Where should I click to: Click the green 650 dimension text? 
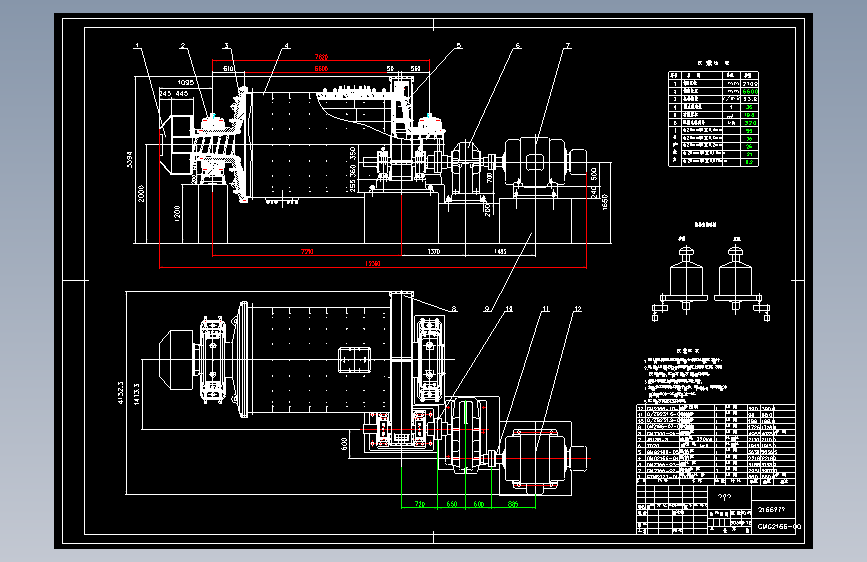452,504
